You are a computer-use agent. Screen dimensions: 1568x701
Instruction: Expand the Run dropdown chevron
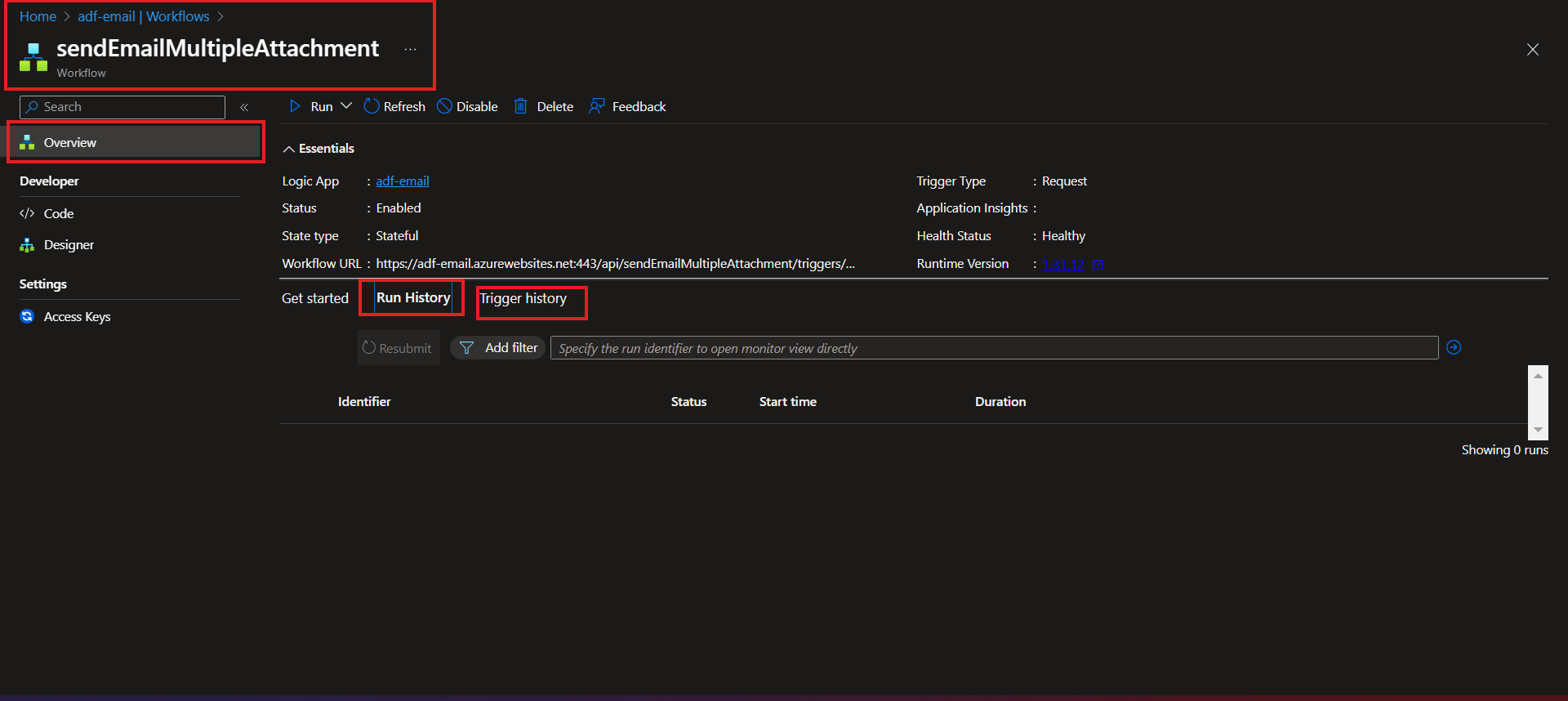pyautogui.click(x=346, y=106)
